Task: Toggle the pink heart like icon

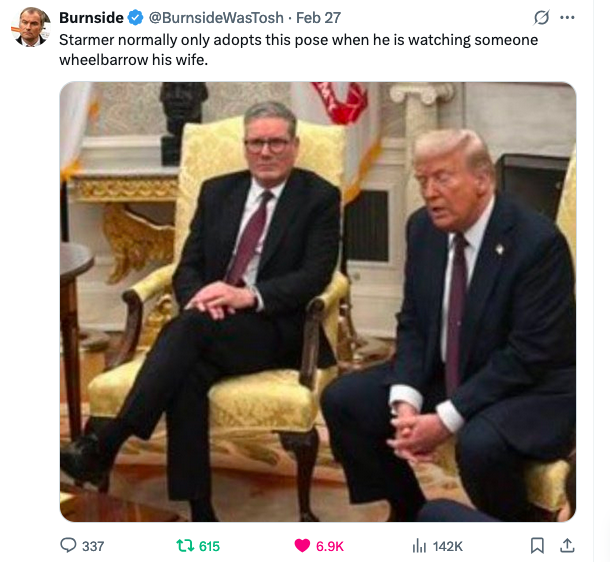Action: point(302,546)
